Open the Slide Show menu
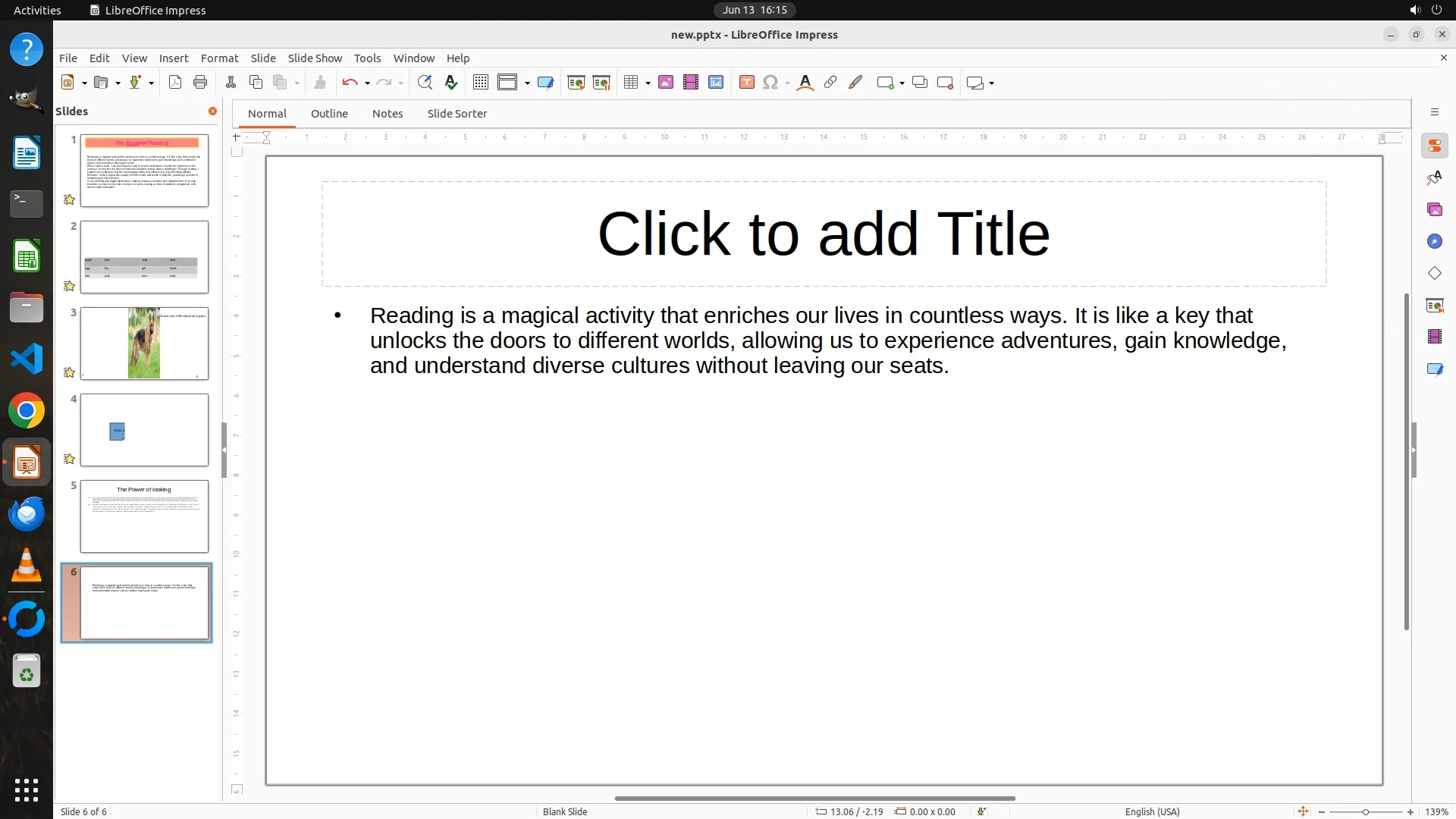This screenshot has height=819, width=1456. pos(315,58)
